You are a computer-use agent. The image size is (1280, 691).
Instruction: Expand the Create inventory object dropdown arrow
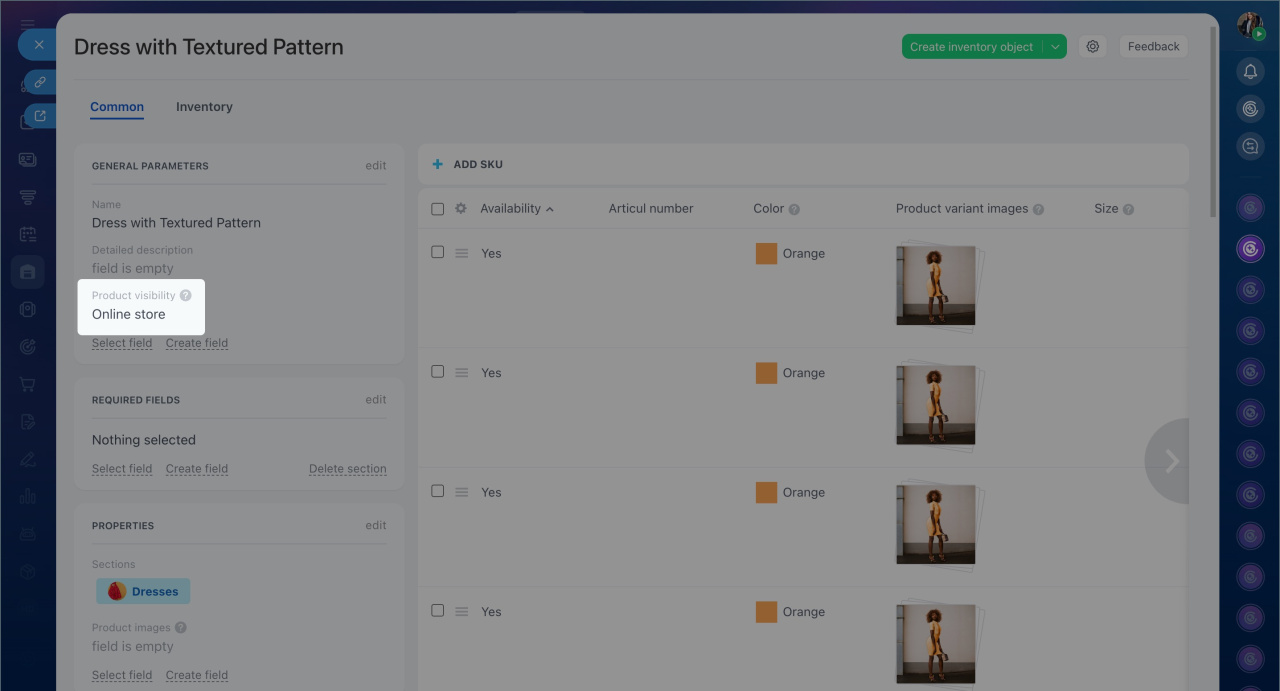[1055, 47]
